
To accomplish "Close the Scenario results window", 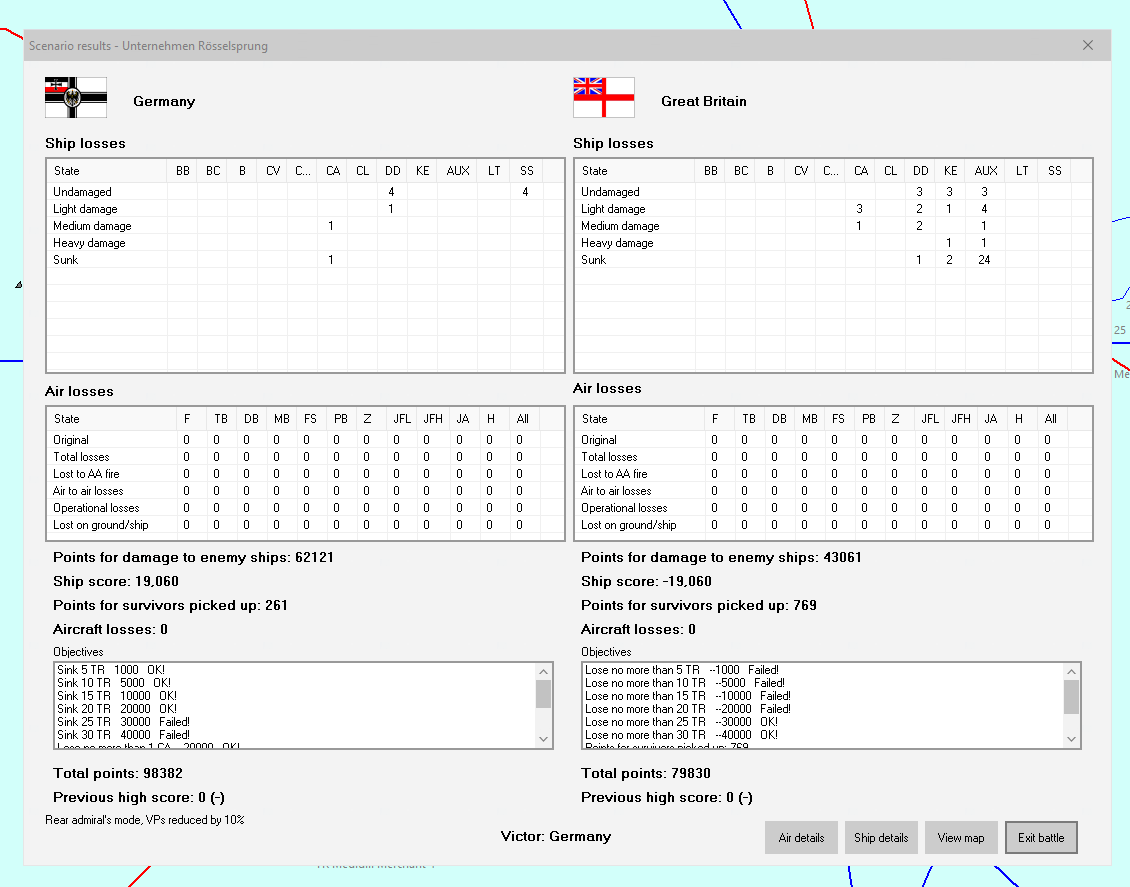I will coord(1087,45).
